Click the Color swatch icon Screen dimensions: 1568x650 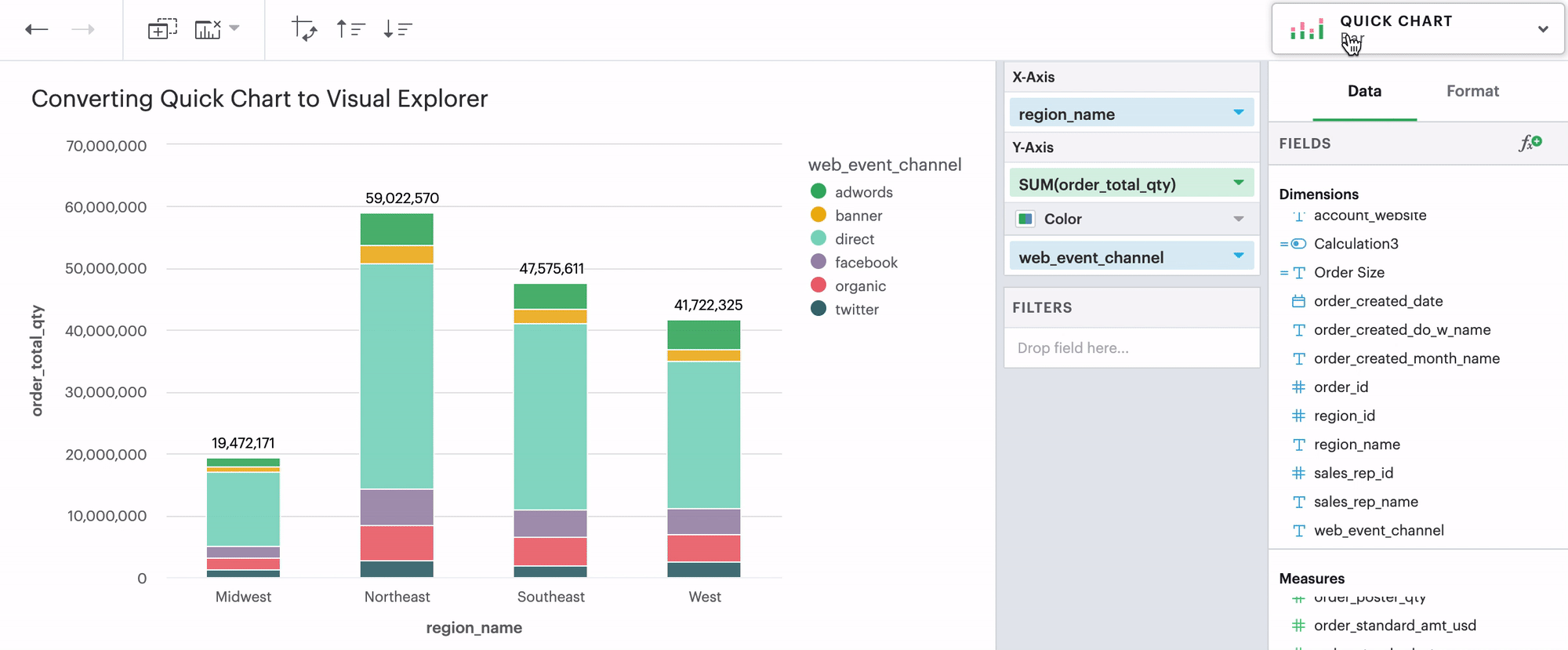point(1025,219)
